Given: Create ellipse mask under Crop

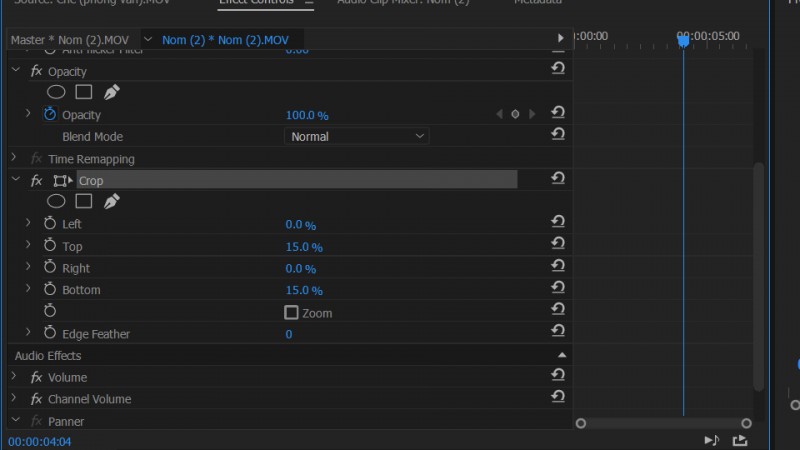Looking at the screenshot, I should coord(56,202).
